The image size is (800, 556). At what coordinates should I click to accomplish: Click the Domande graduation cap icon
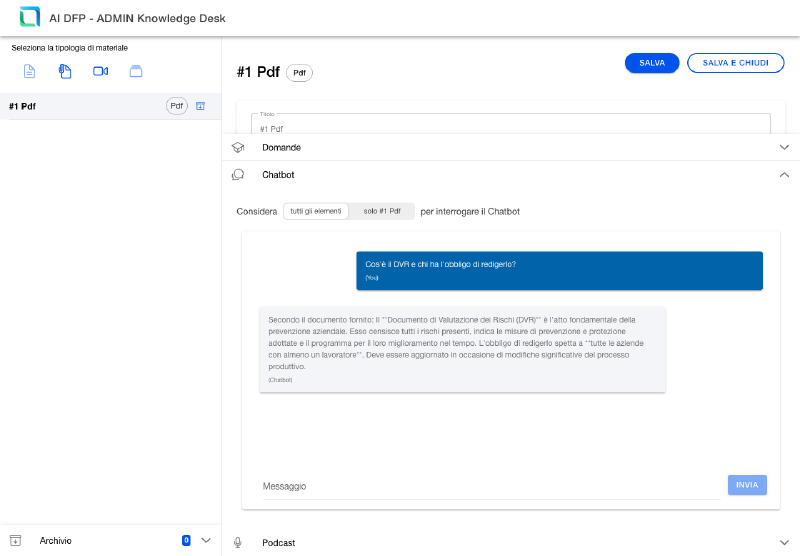238,147
